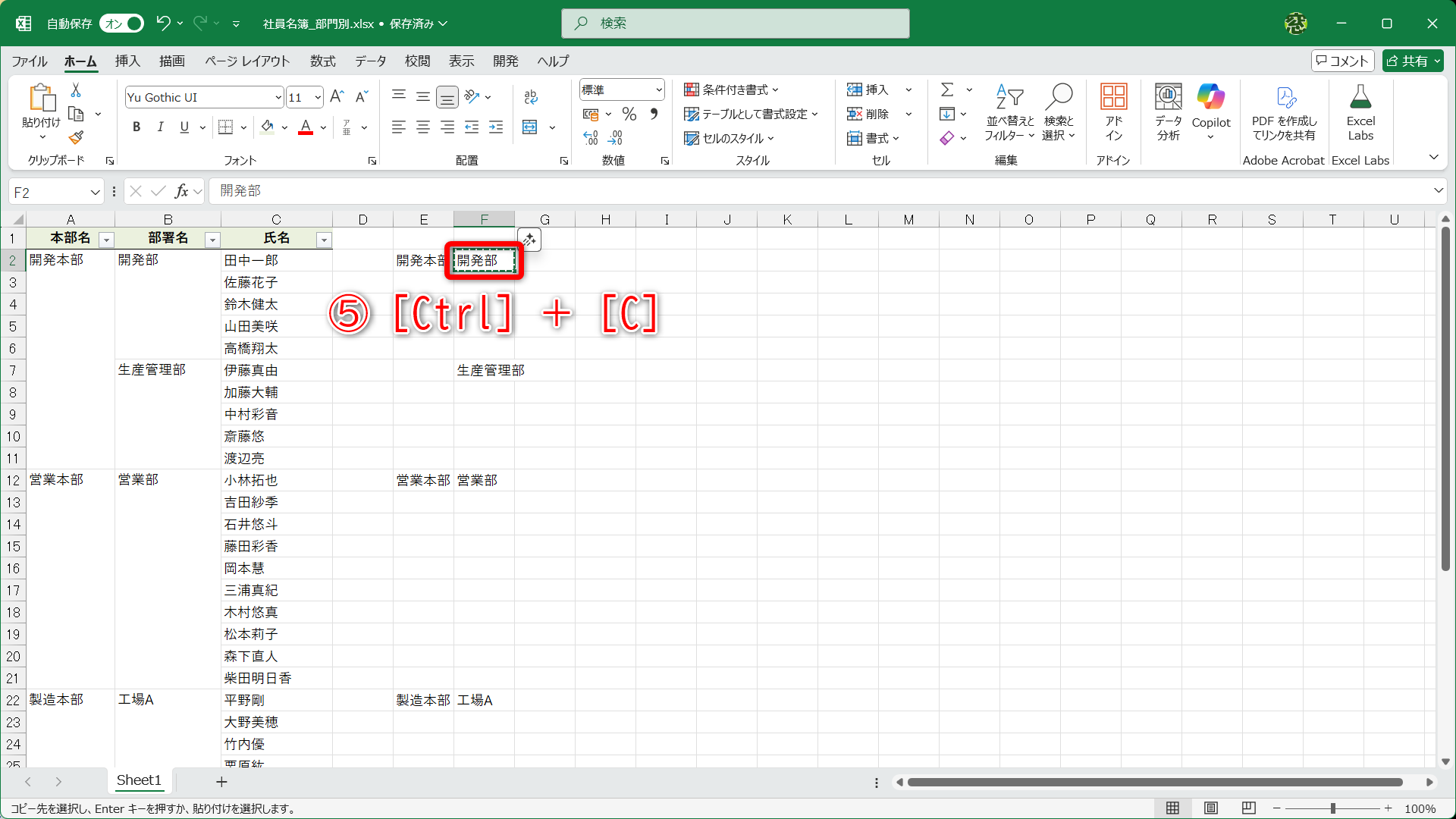Open the font name dropdown
Viewport: 1456px width, 819px height.
pos(278,97)
